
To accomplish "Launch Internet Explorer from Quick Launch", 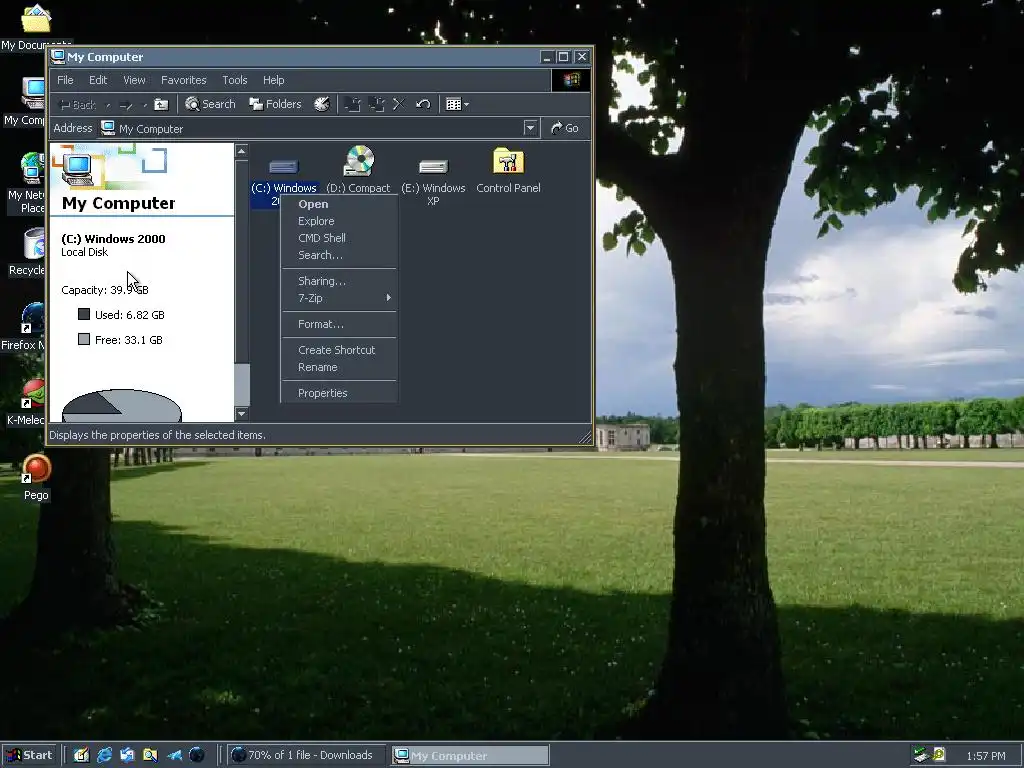I will (104, 755).
